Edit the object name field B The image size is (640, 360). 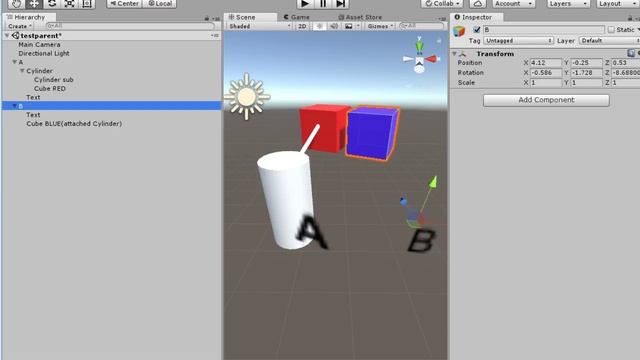(544, 30)
